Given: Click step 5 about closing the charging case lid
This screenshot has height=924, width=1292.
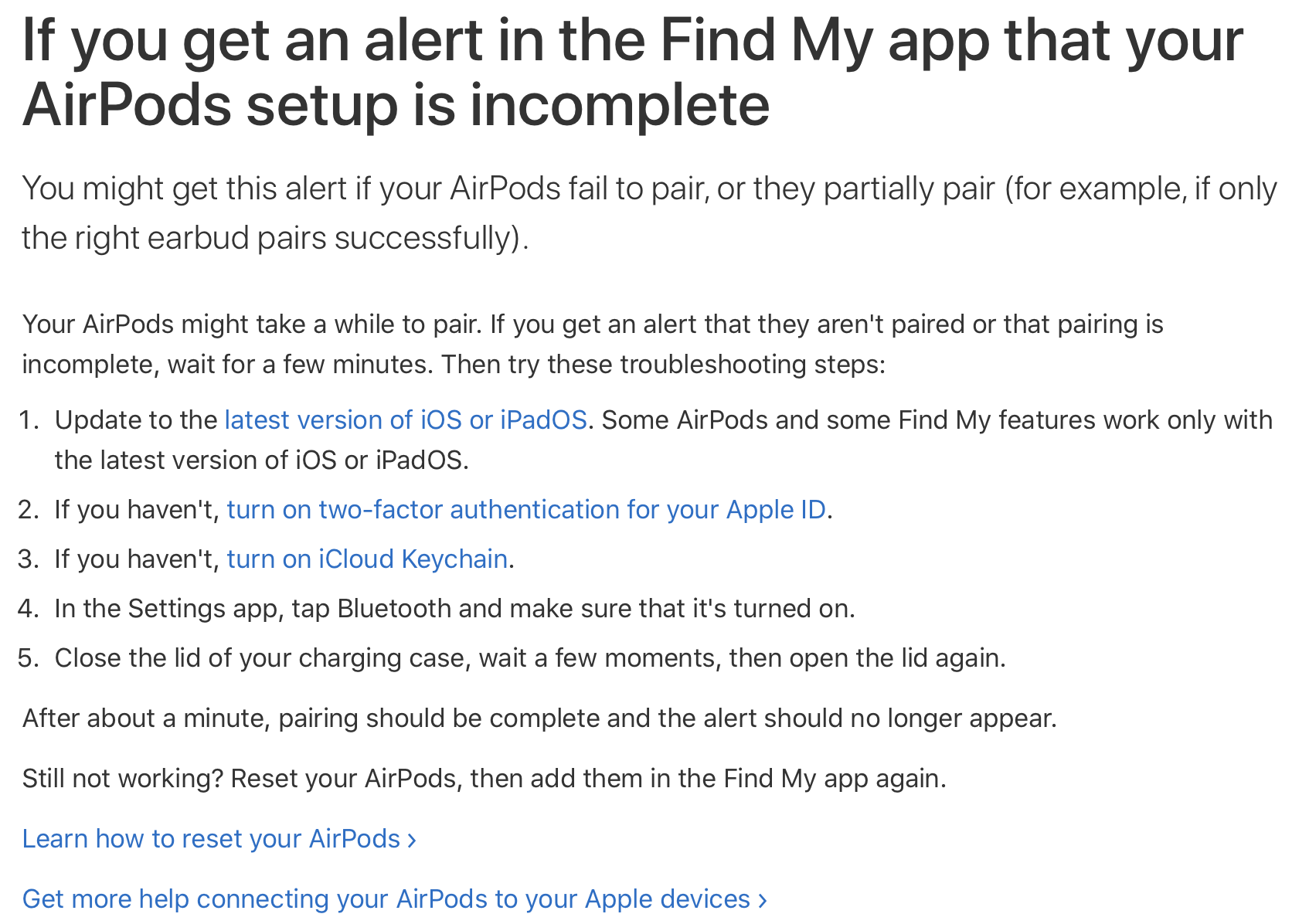Looking at the screenshot, I should tap(530, 658).
